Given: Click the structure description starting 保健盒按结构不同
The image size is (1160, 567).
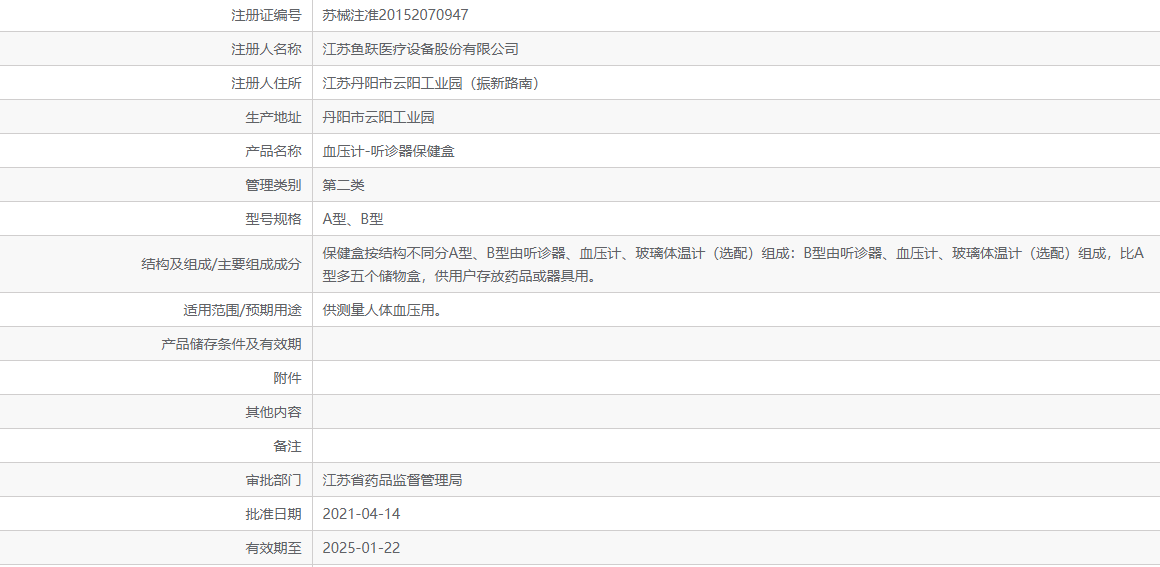Looking at the screenshot, I should (x=734, y=264).
